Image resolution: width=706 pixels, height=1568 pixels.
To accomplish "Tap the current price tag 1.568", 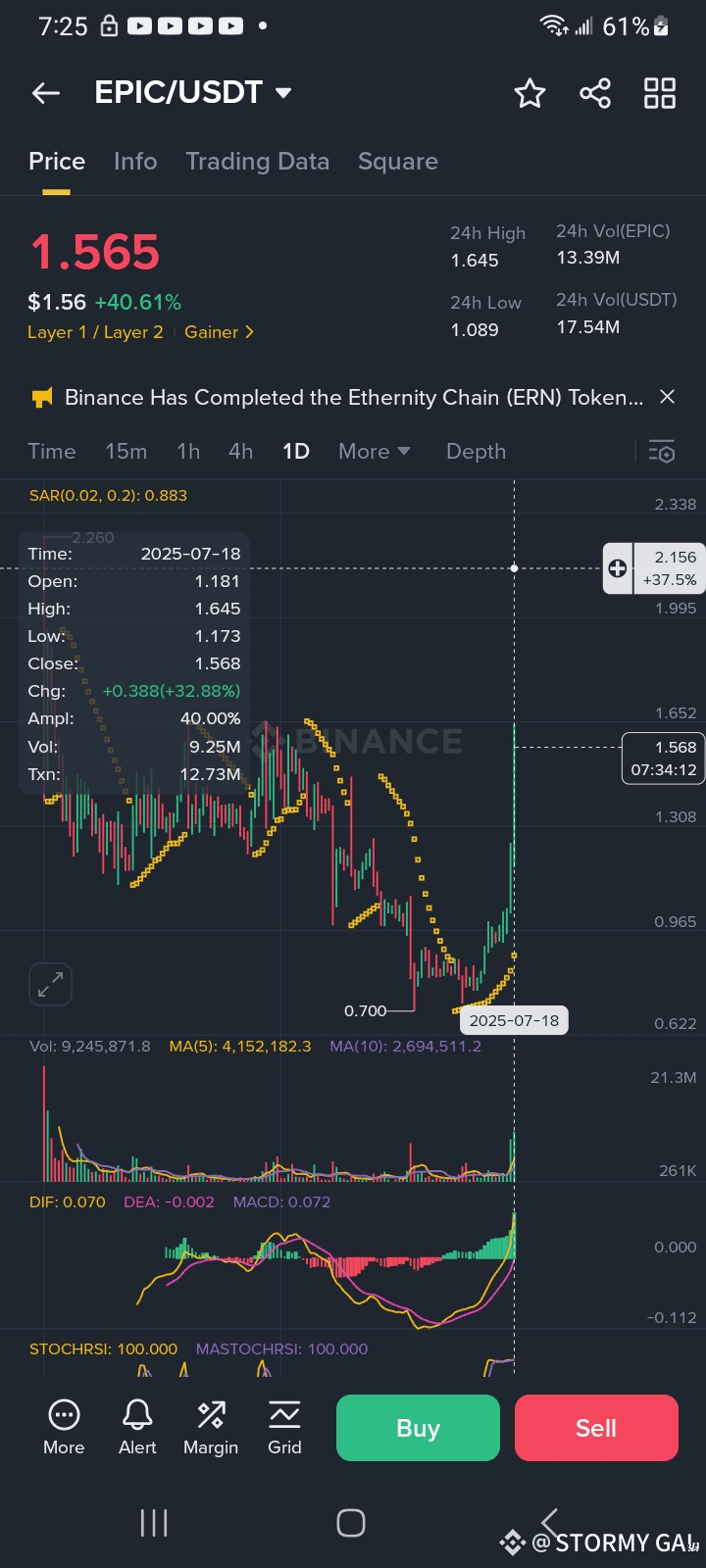I will pyautogui.click(x=663, y=758).
